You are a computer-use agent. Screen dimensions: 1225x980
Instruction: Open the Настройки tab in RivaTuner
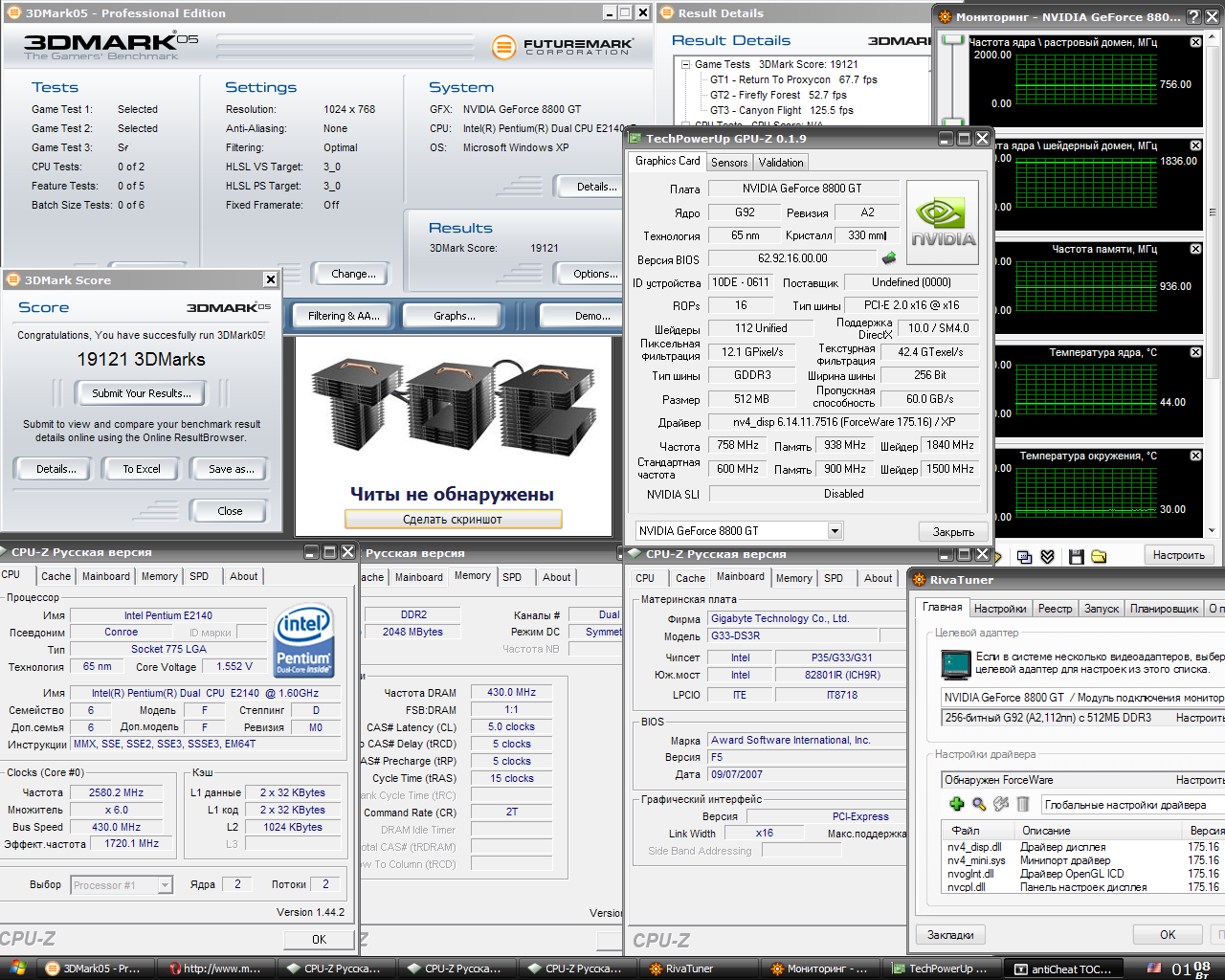[1000, 609]
